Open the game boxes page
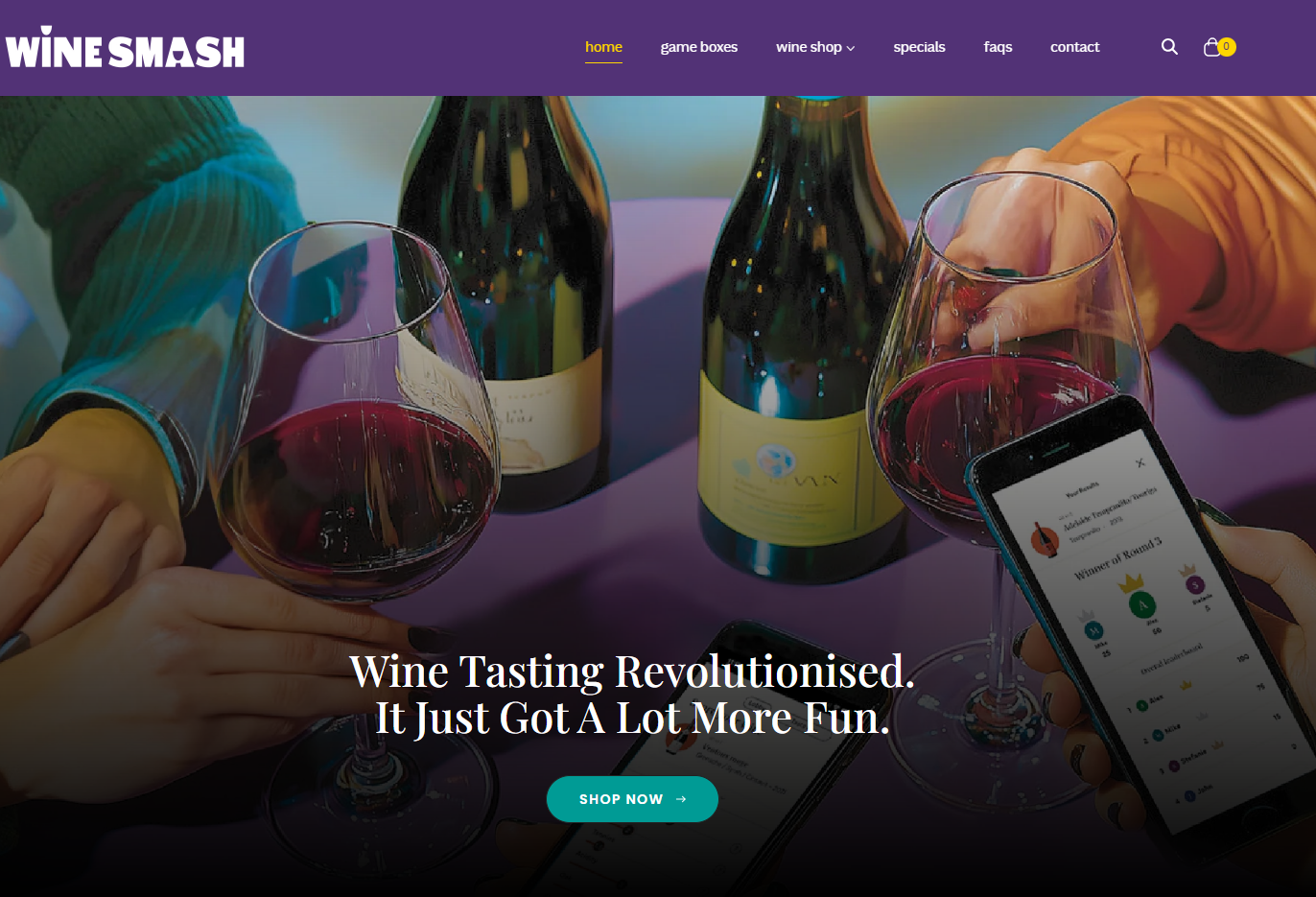Image resolution: width=1316 pixels, height=897 pixels. point(698,47)
